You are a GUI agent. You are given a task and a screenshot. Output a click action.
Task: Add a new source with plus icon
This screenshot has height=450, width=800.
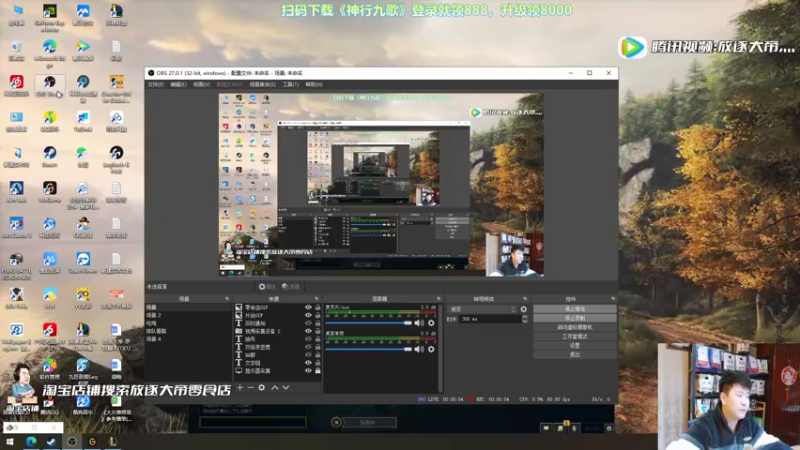(x=240, y=388)
